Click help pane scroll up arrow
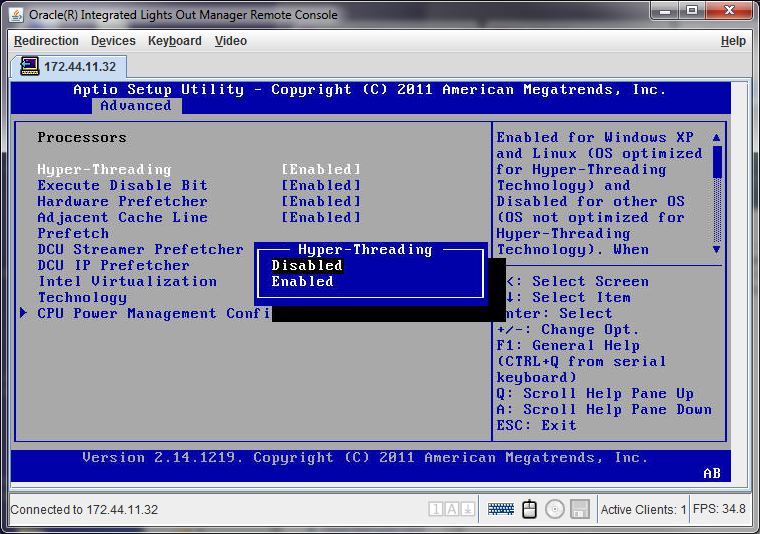 [x=716, y=138]
